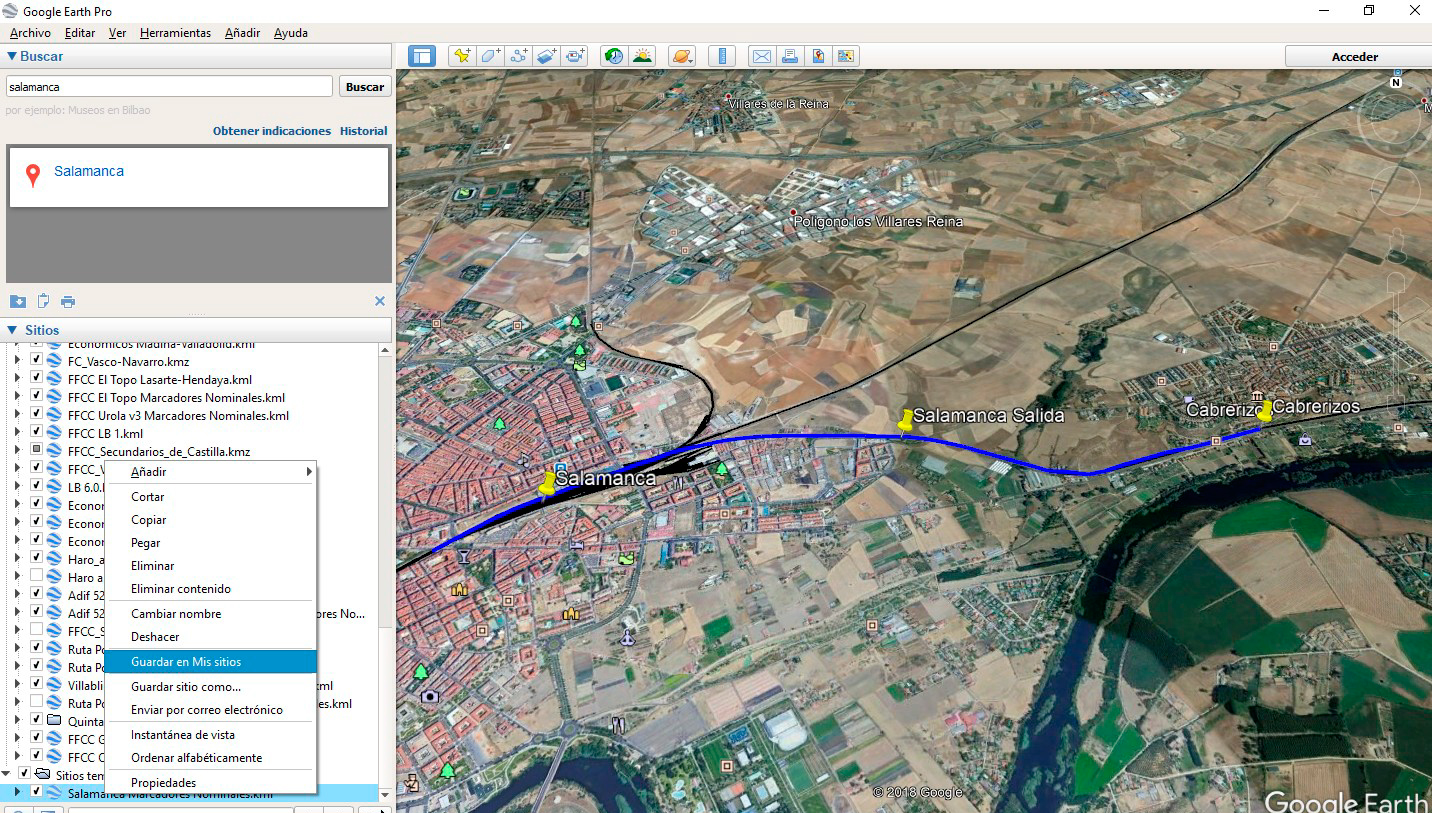Collapse the Sitios panel header triangle
1432x813 pixels.
tap(12, 330)
